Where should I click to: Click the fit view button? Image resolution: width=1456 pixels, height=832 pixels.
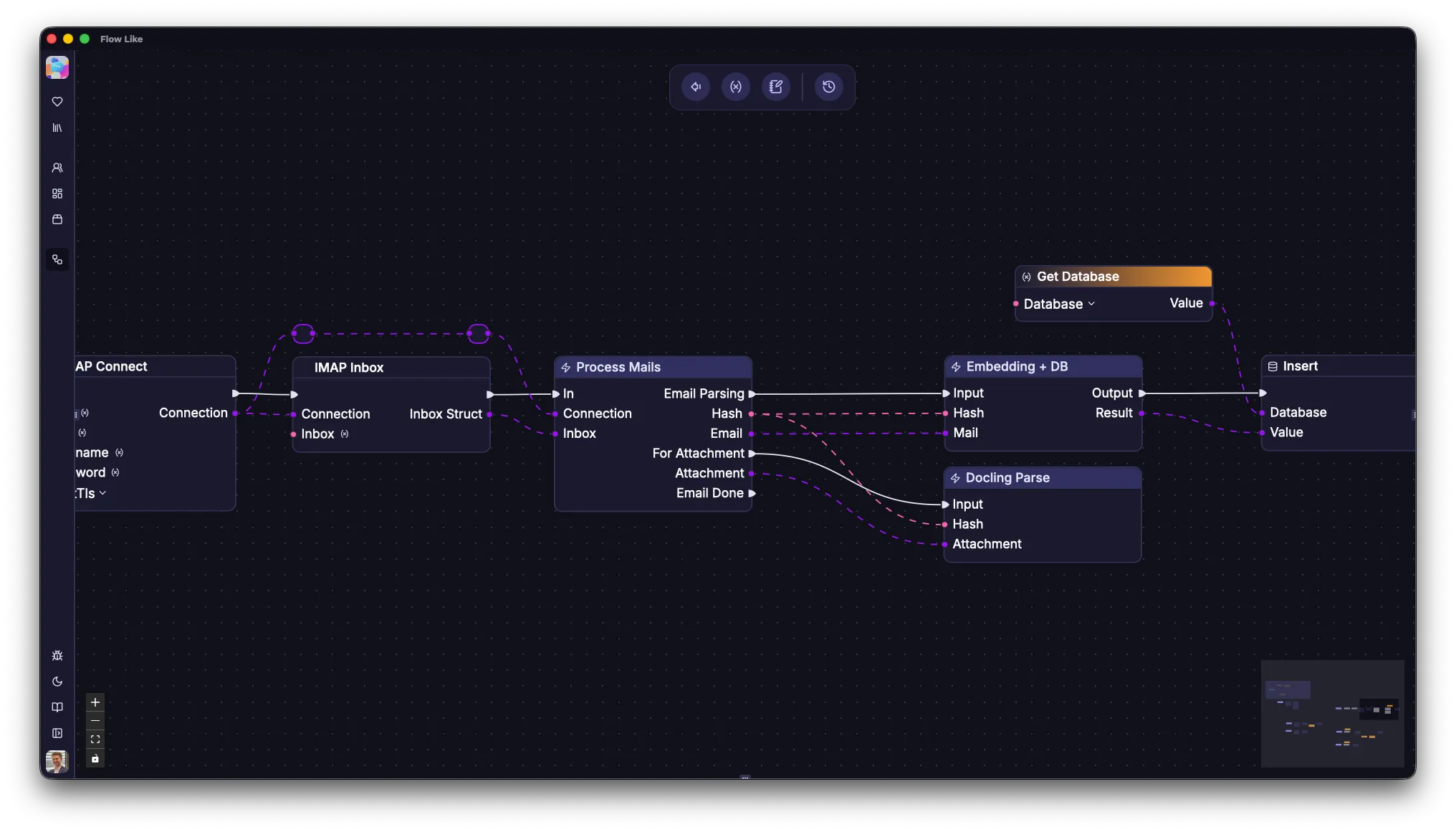(x=95, y=740)
